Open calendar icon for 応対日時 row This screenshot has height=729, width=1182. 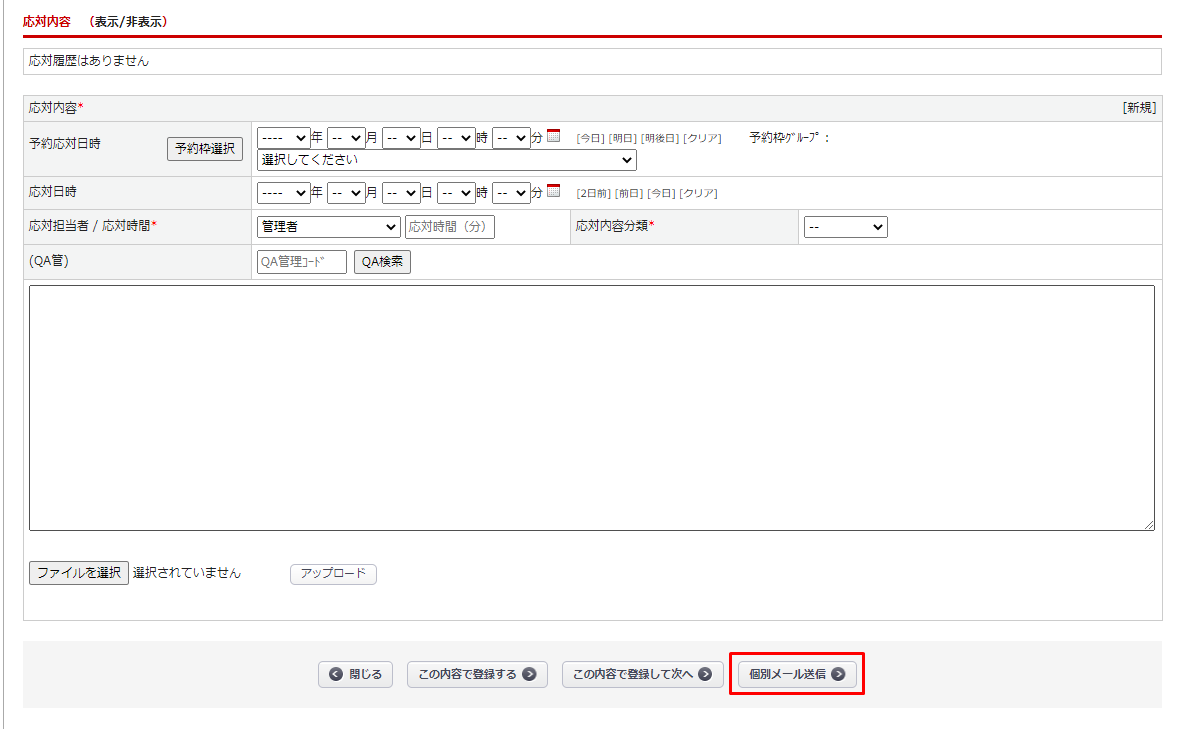(x=554, y=192)
